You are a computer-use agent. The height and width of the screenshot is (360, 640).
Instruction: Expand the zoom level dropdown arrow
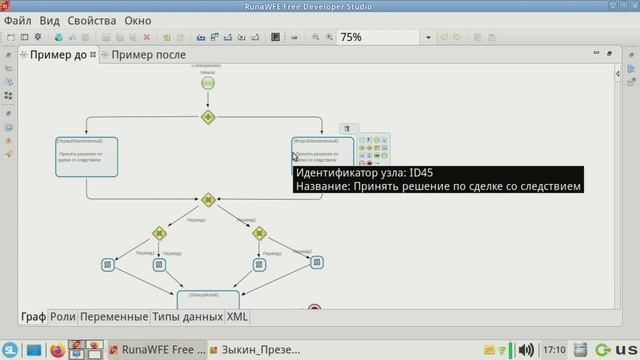click(428, 38)
